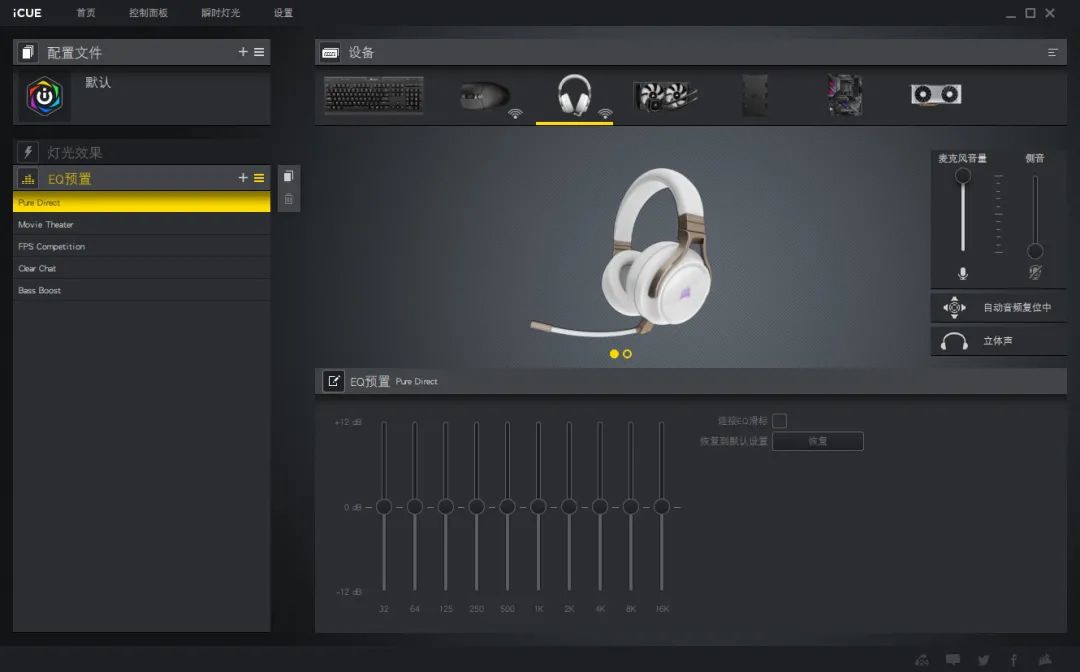Screen dimensions: 1080x672
Task: Select the Pure Direct preset
Action: [141, 202]
